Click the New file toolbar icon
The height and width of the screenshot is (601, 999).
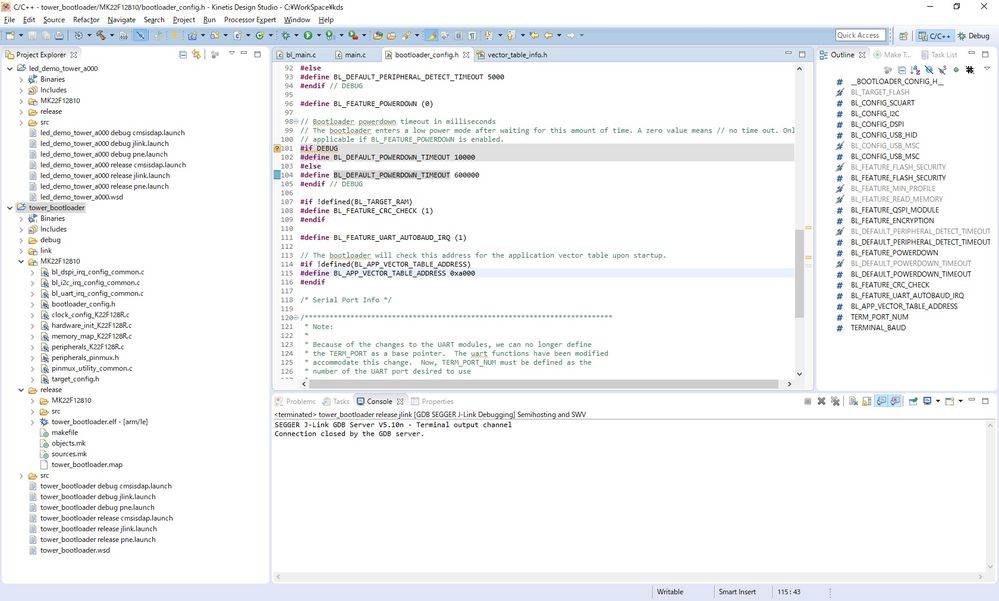pos(10,36)
